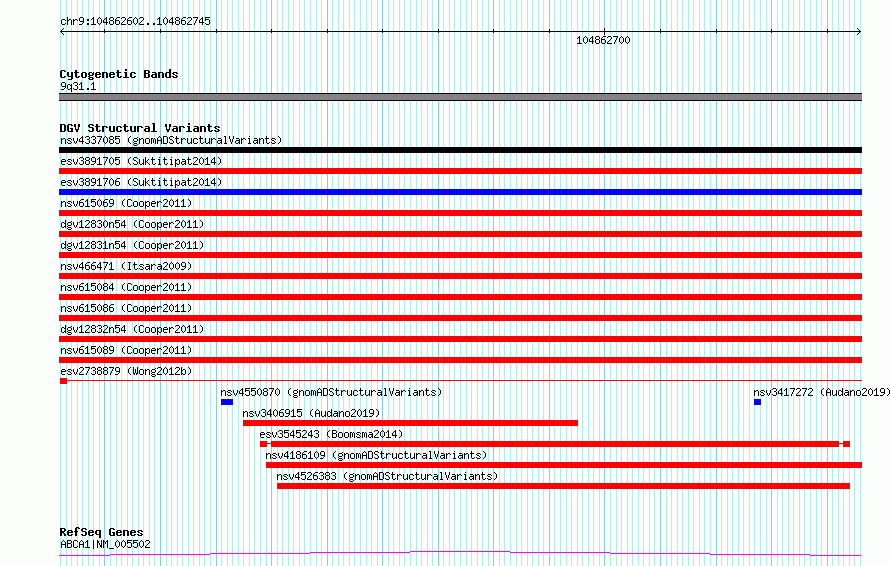Screen dimensions: 890x566
Task: Click the esv2738879 Wong2012b label
Action: tap(126, 371)
